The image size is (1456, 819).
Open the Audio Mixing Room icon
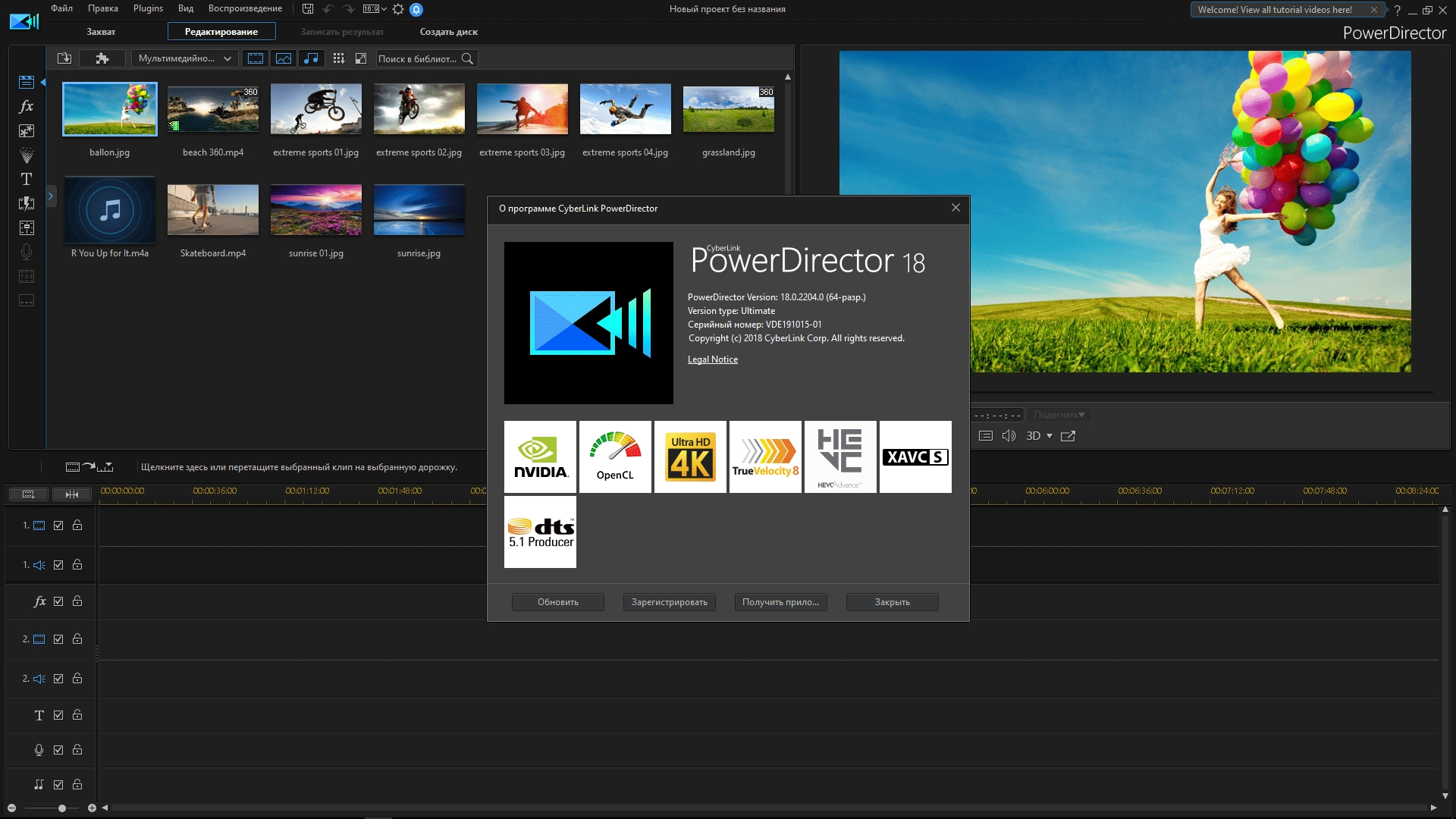point(27,227)
